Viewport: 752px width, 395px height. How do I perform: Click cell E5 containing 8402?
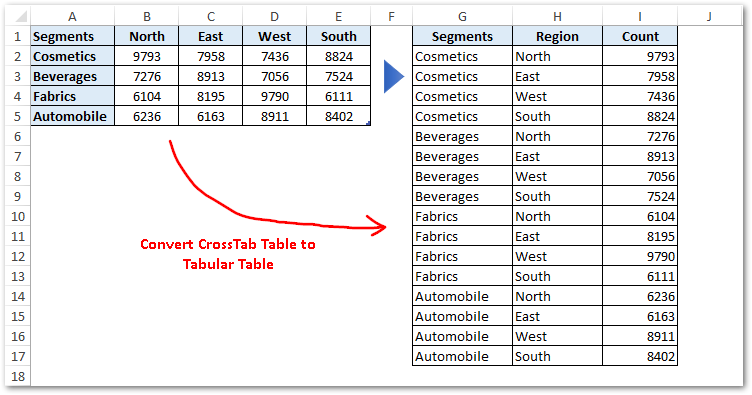(x=339, y=116)
